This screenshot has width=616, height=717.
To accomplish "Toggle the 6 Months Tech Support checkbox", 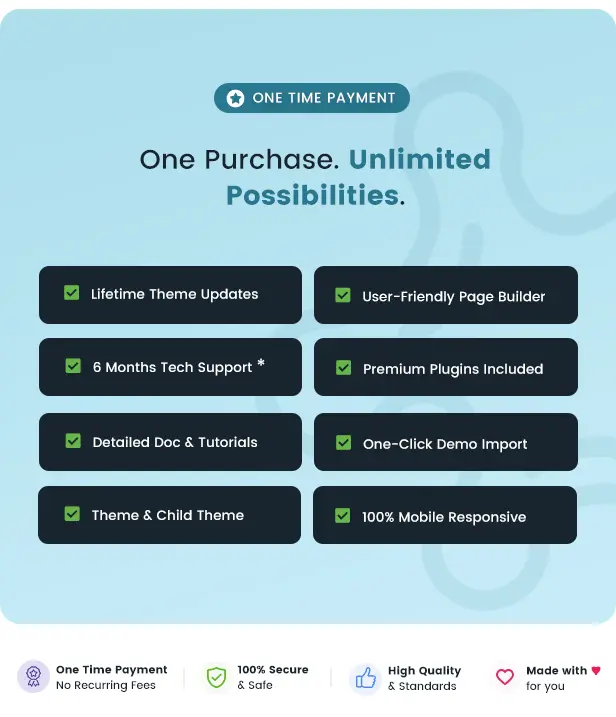I will pyautogui.click(x=73, y=366).
